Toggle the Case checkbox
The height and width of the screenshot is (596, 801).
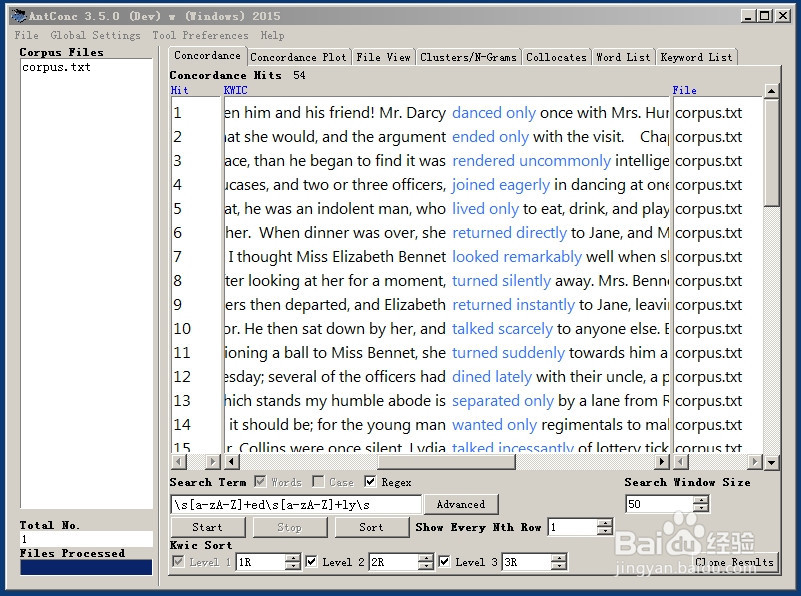(318, 482)
